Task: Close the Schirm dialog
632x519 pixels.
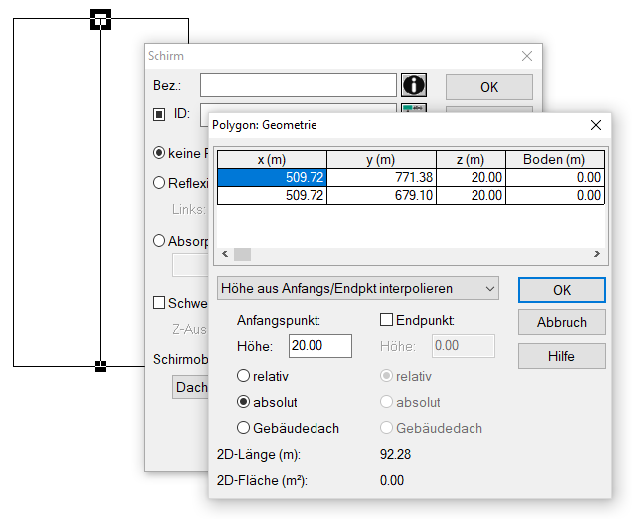Action: pos(527,56)
